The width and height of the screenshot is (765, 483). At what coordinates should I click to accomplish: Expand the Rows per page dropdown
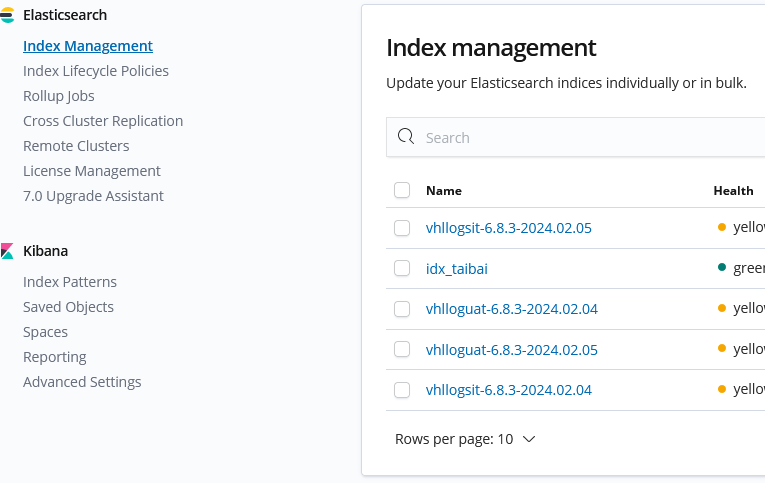tap(465, 439)
